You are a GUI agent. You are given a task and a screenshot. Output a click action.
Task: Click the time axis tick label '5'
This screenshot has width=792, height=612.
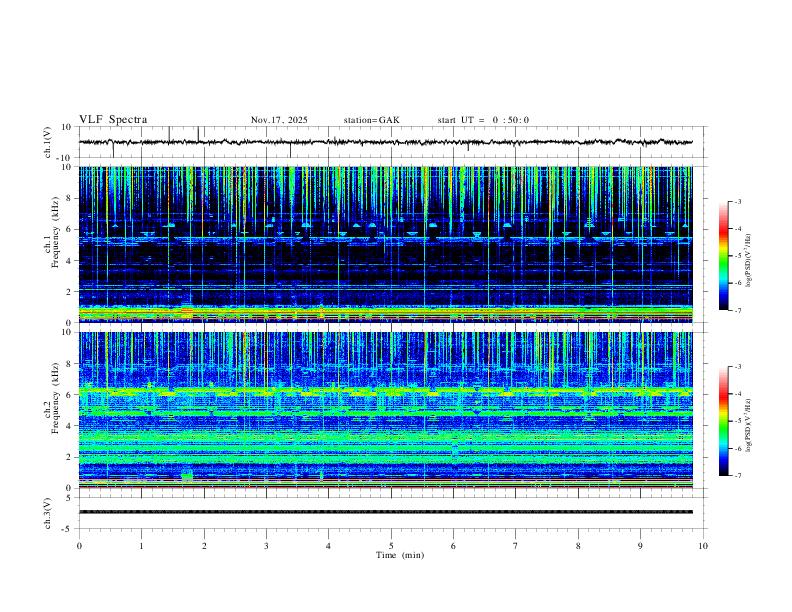click(391, 546)
